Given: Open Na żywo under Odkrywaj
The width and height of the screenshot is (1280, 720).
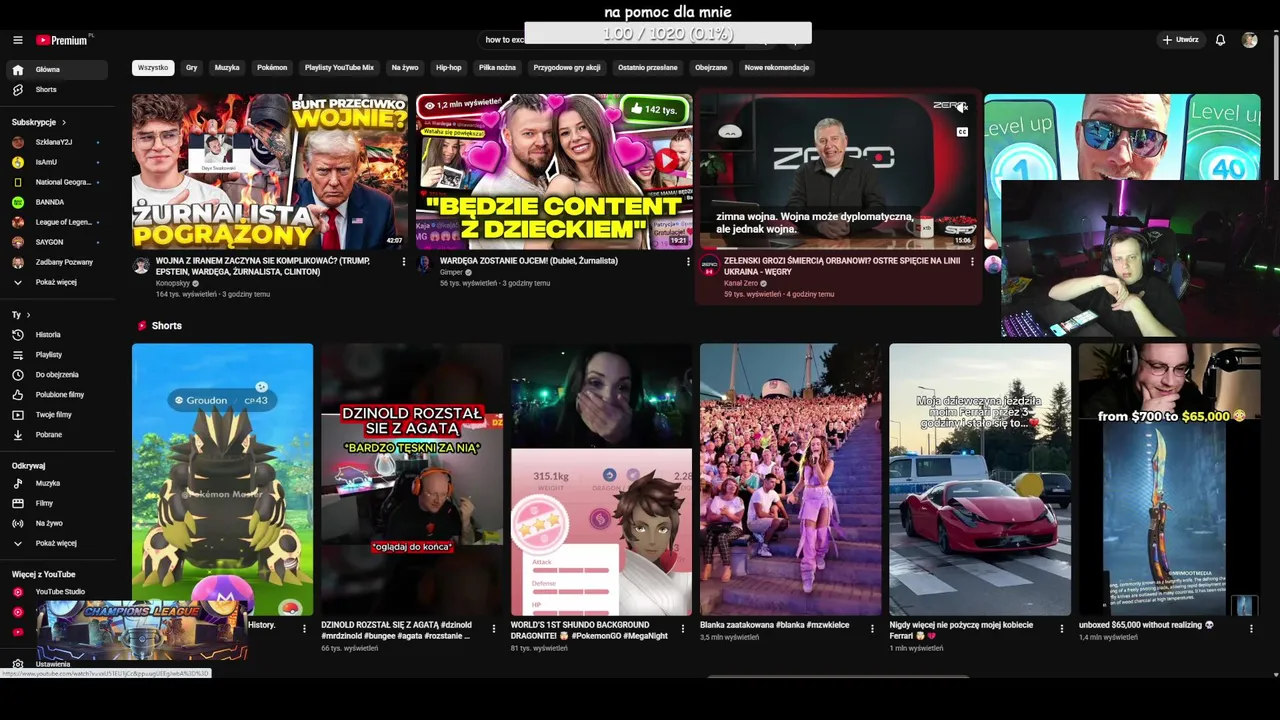Looking at the screenshot, I should 57,524.
